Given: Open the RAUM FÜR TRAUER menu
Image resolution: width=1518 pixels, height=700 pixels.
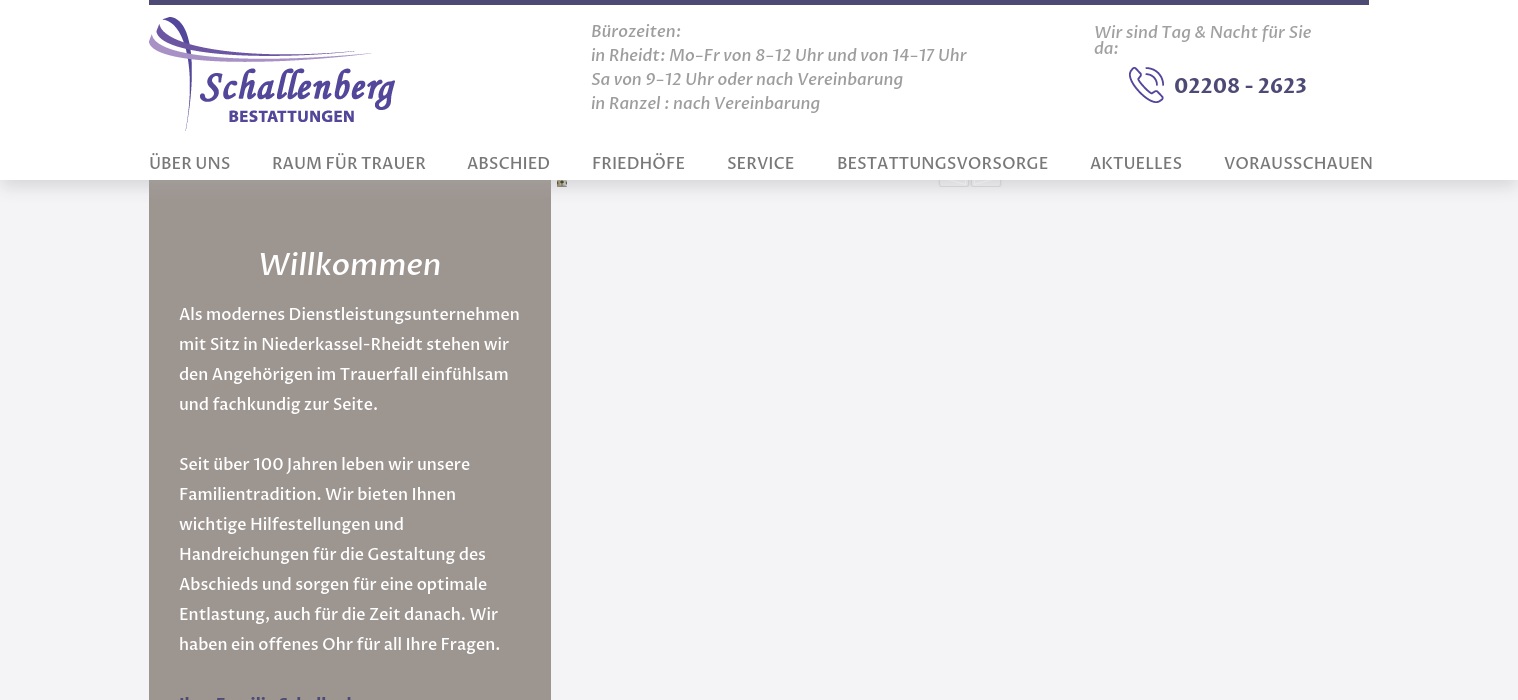Looking at the screenshot, I should coord(349,163).
